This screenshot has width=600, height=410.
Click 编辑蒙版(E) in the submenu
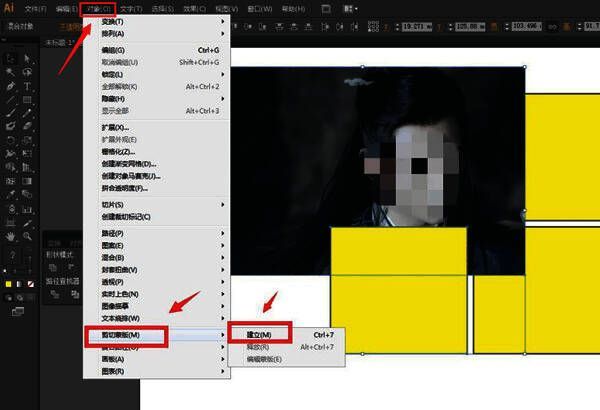286,359
